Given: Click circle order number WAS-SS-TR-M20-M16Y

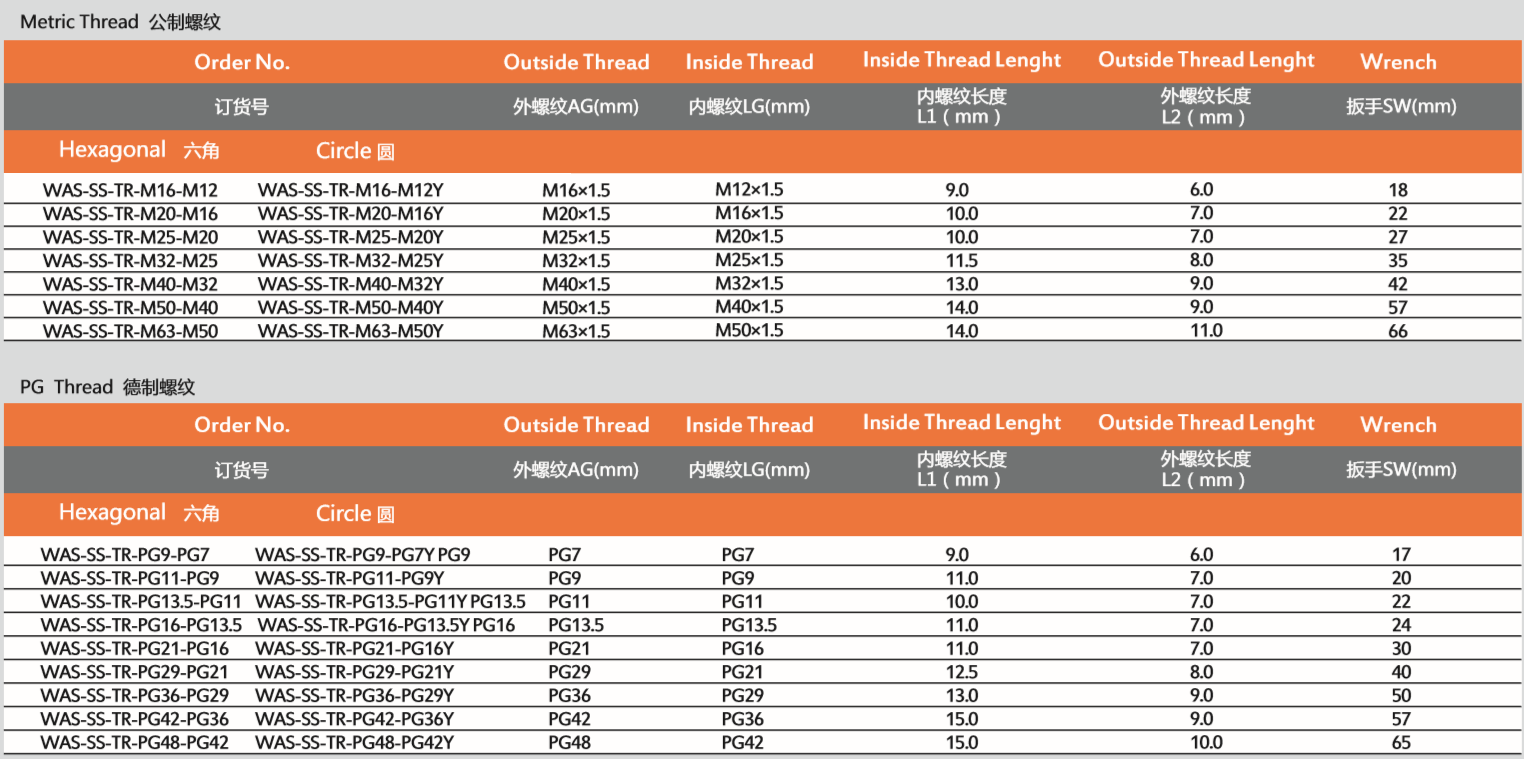Looking at the screenshot, I should click(350, 213).
